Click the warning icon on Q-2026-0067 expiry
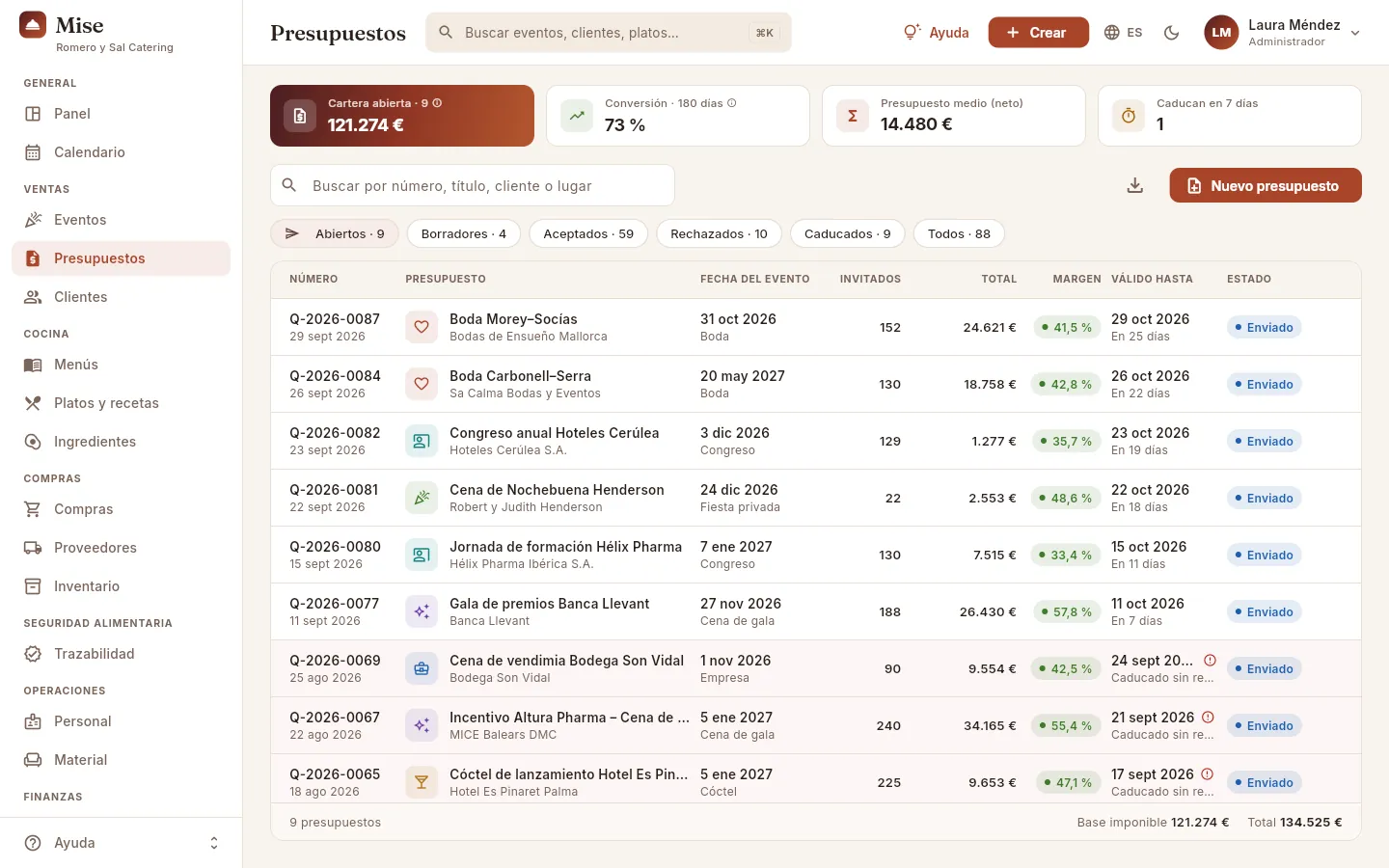This screenshot has width=1389, height=868. point(1208,718)
